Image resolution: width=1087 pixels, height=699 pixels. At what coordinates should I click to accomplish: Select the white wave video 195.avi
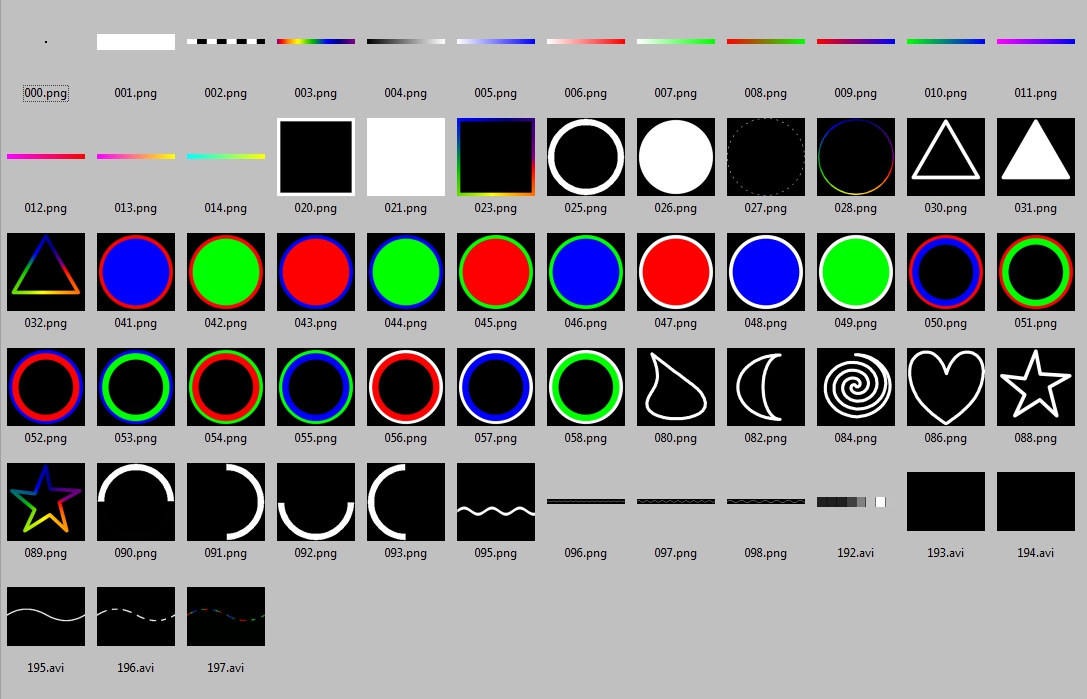pos(46,616)
